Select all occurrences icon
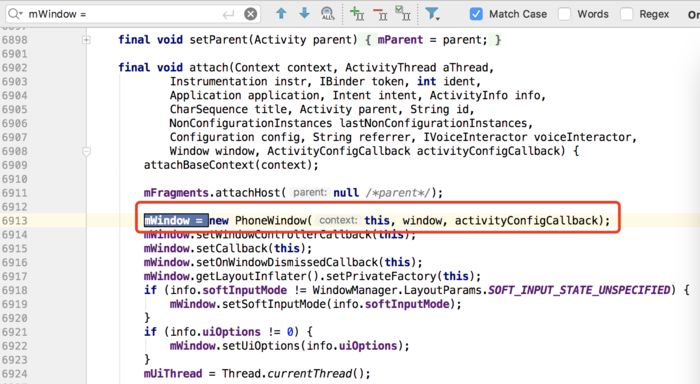Image resolution: width=700 pixels, height=384 pixels. (403, 14)
